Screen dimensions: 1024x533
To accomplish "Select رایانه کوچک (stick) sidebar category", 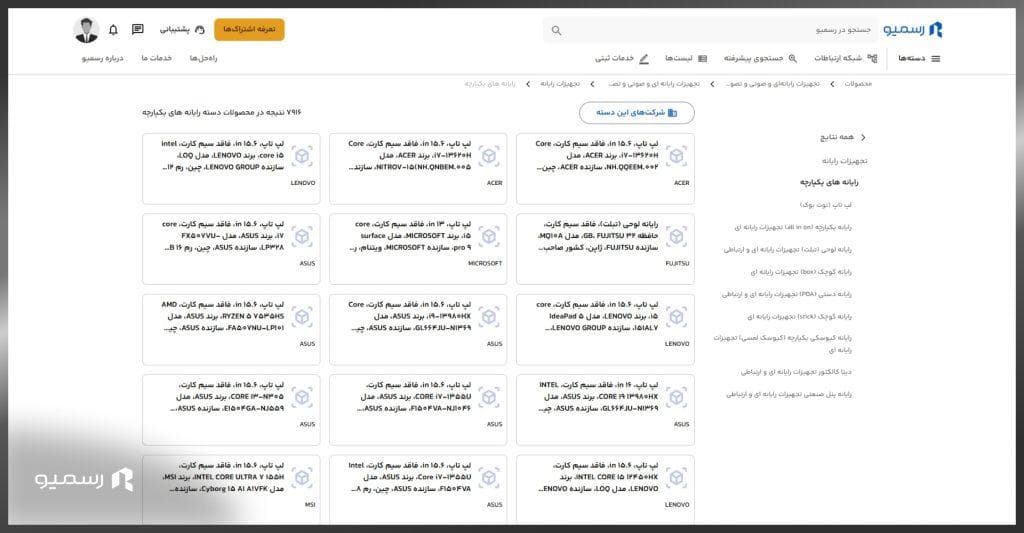I will coord(799,317).
